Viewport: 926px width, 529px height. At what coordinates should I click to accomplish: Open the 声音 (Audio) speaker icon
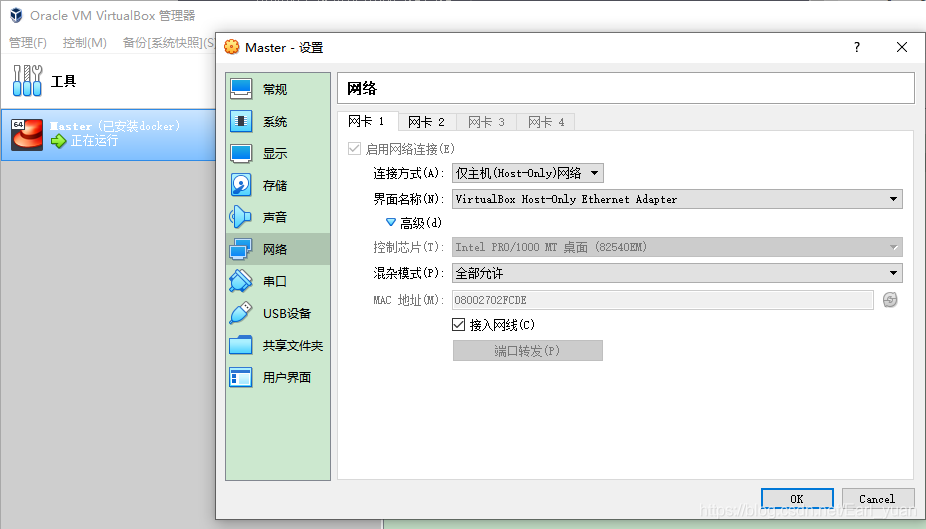coord(241,217)
